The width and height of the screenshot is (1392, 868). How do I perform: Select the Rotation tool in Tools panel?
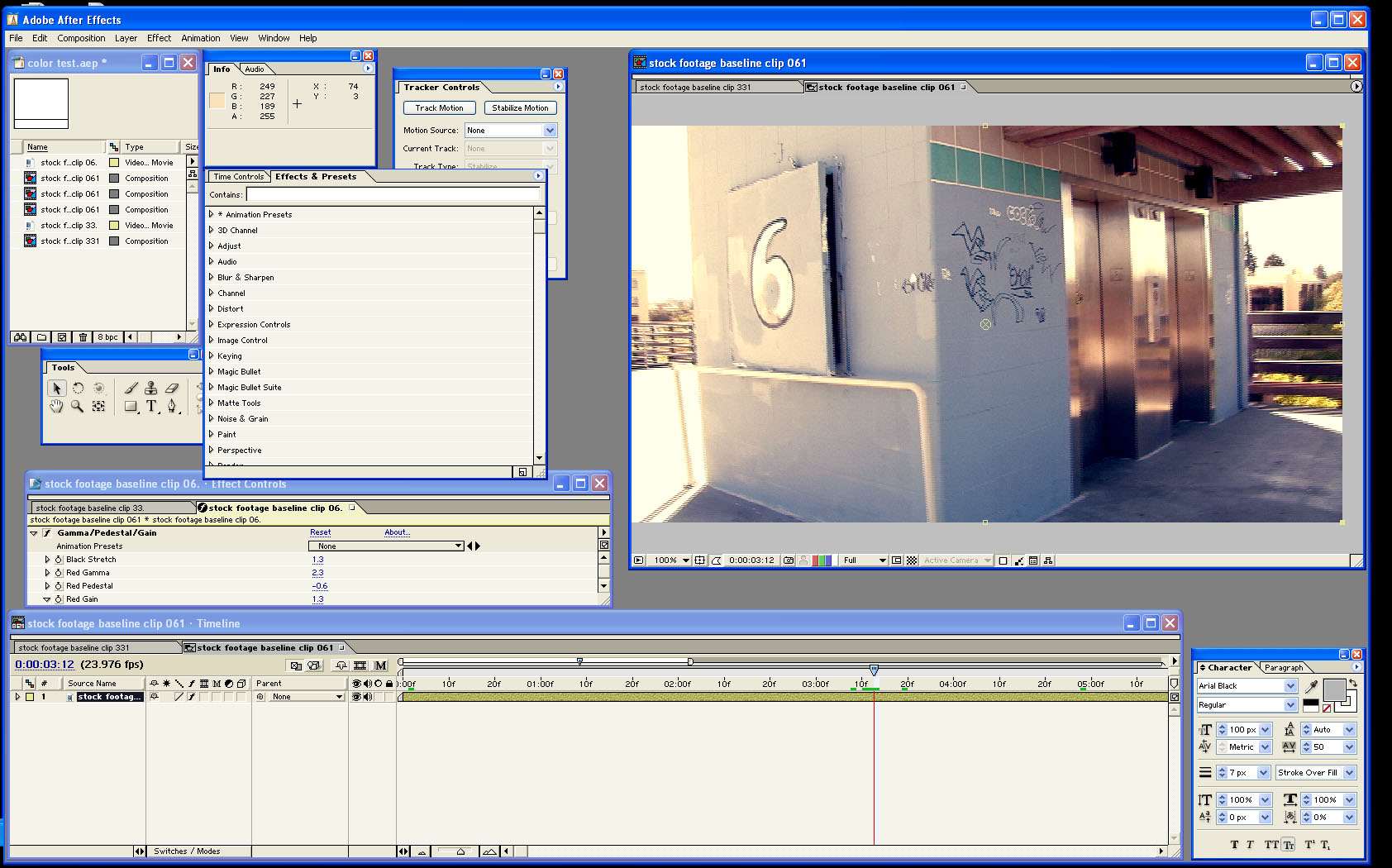point(78,388)
